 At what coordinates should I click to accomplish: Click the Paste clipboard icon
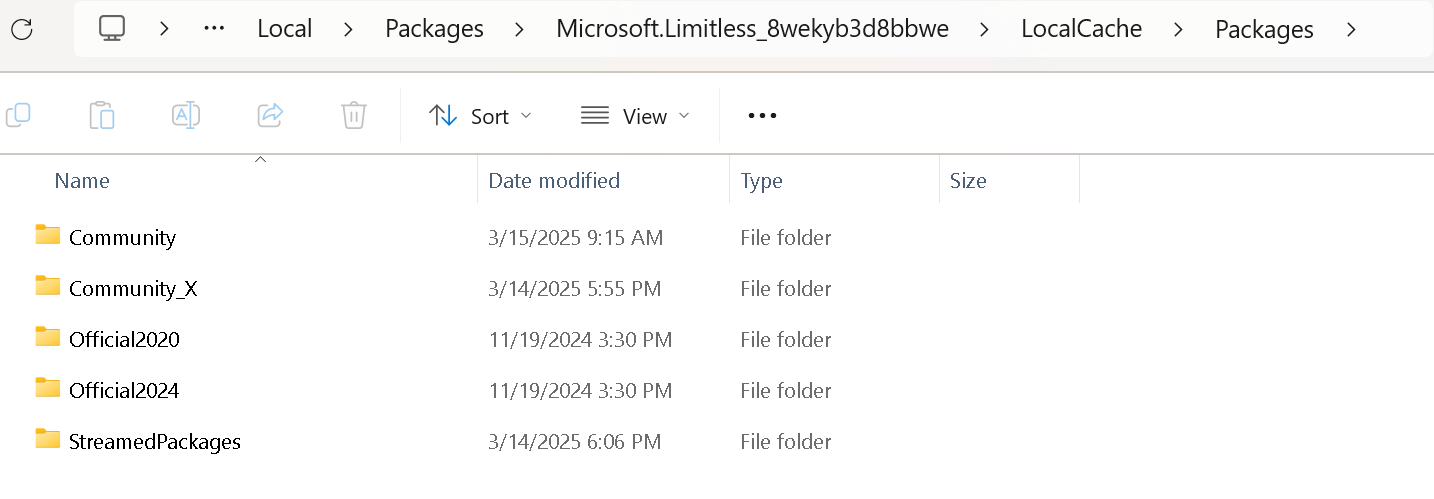(x=102, y=116)
